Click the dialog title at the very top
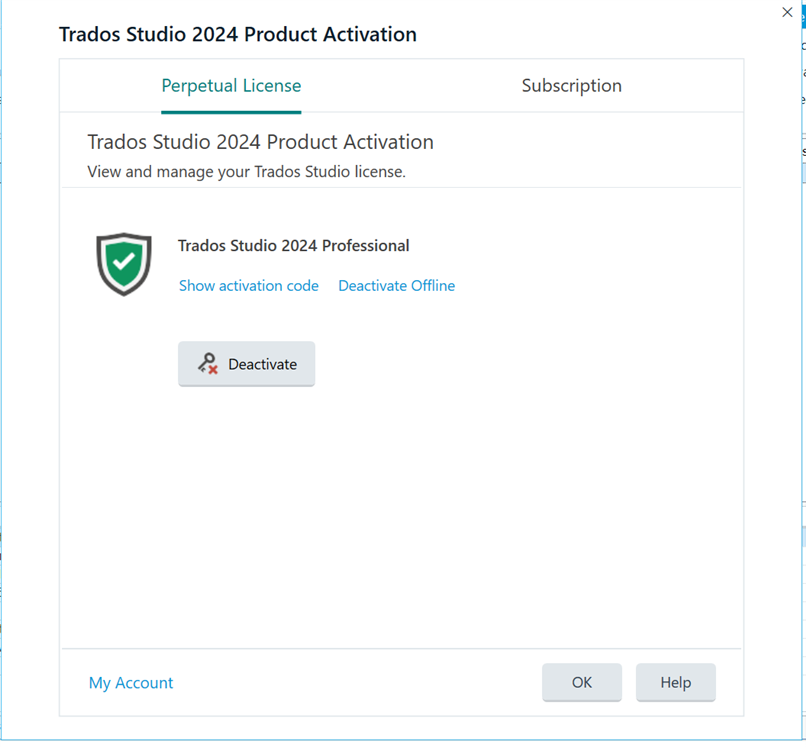The image size is (806, 747). click(x=238, y=34)
